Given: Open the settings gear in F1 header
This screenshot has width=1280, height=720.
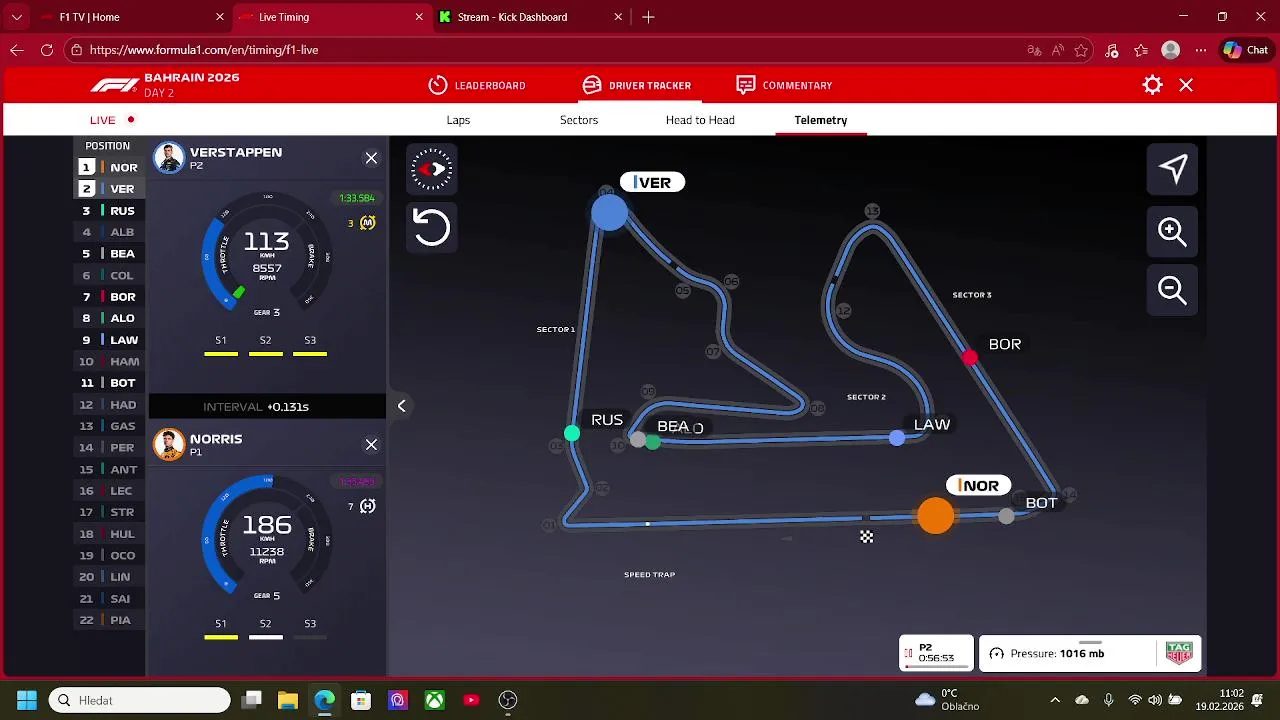Looking at the screenshot, I should coord(1152,85).
